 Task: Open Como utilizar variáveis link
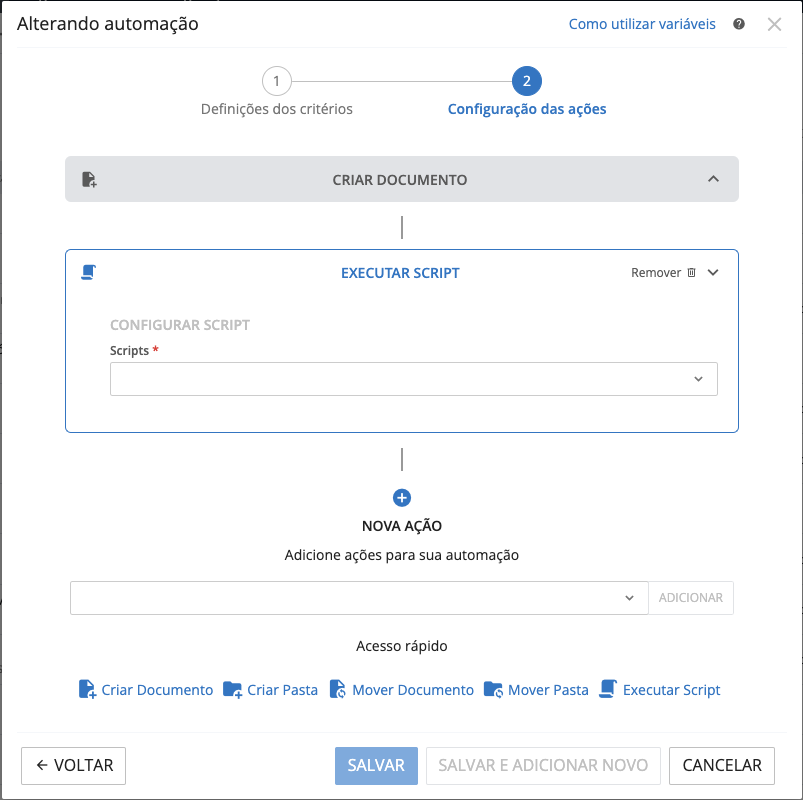642,24
